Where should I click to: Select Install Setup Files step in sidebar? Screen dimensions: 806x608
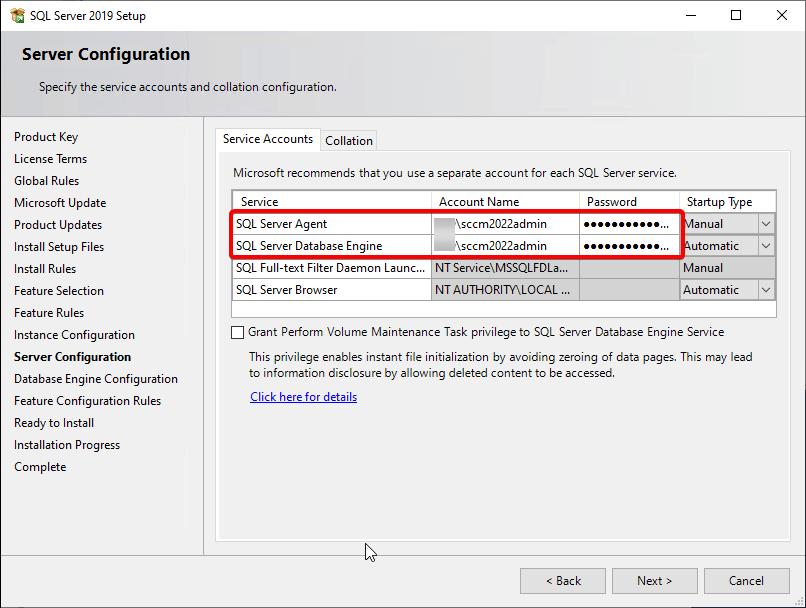(x=59, y=248)
